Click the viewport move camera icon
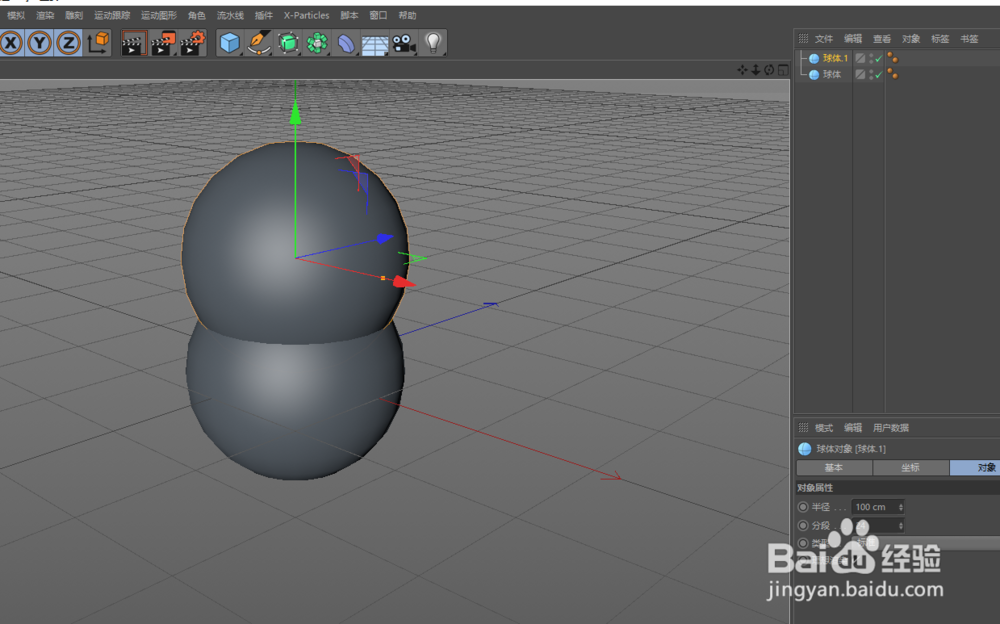The width and height of the screenshot is (1000, 624). pyautogui.click(x=742, y=70)
